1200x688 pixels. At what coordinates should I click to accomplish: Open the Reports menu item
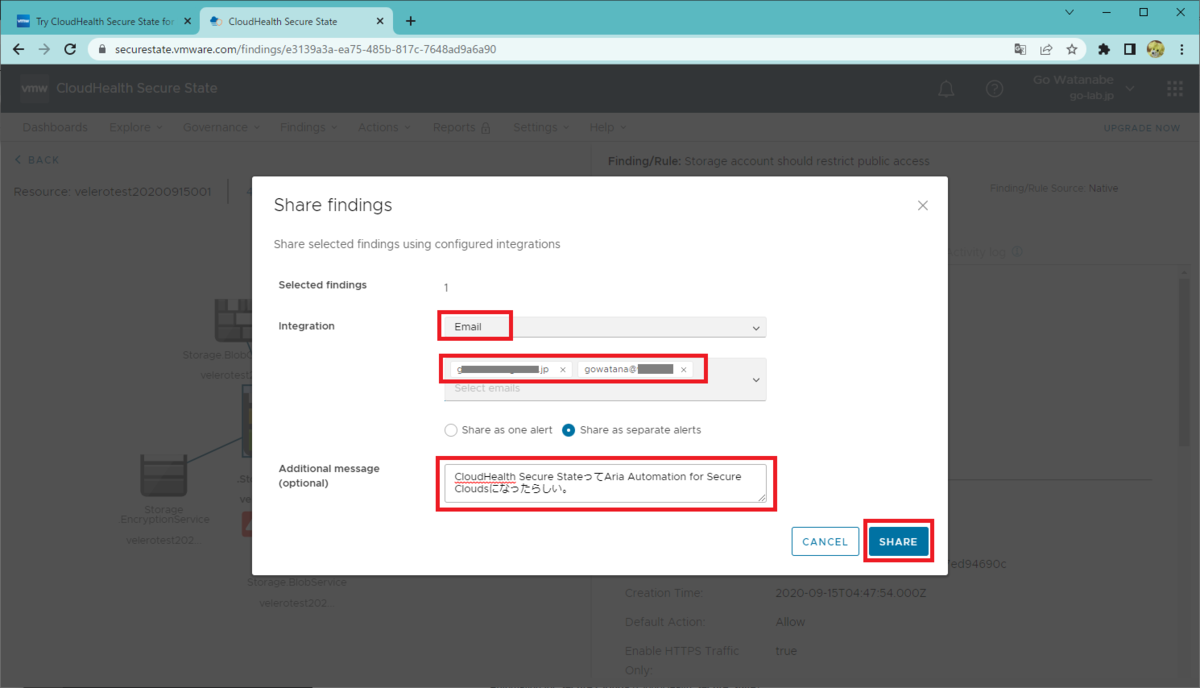click(x=461, y=127)
